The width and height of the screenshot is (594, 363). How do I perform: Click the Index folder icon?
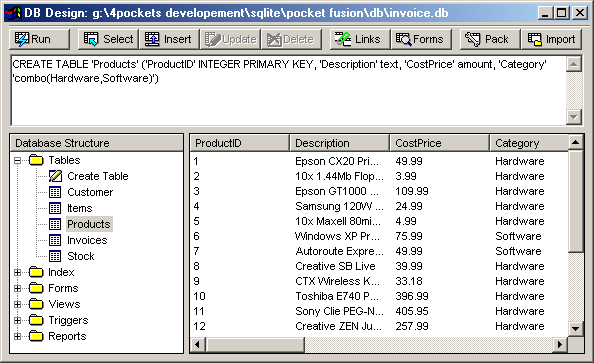pos(36,272)
